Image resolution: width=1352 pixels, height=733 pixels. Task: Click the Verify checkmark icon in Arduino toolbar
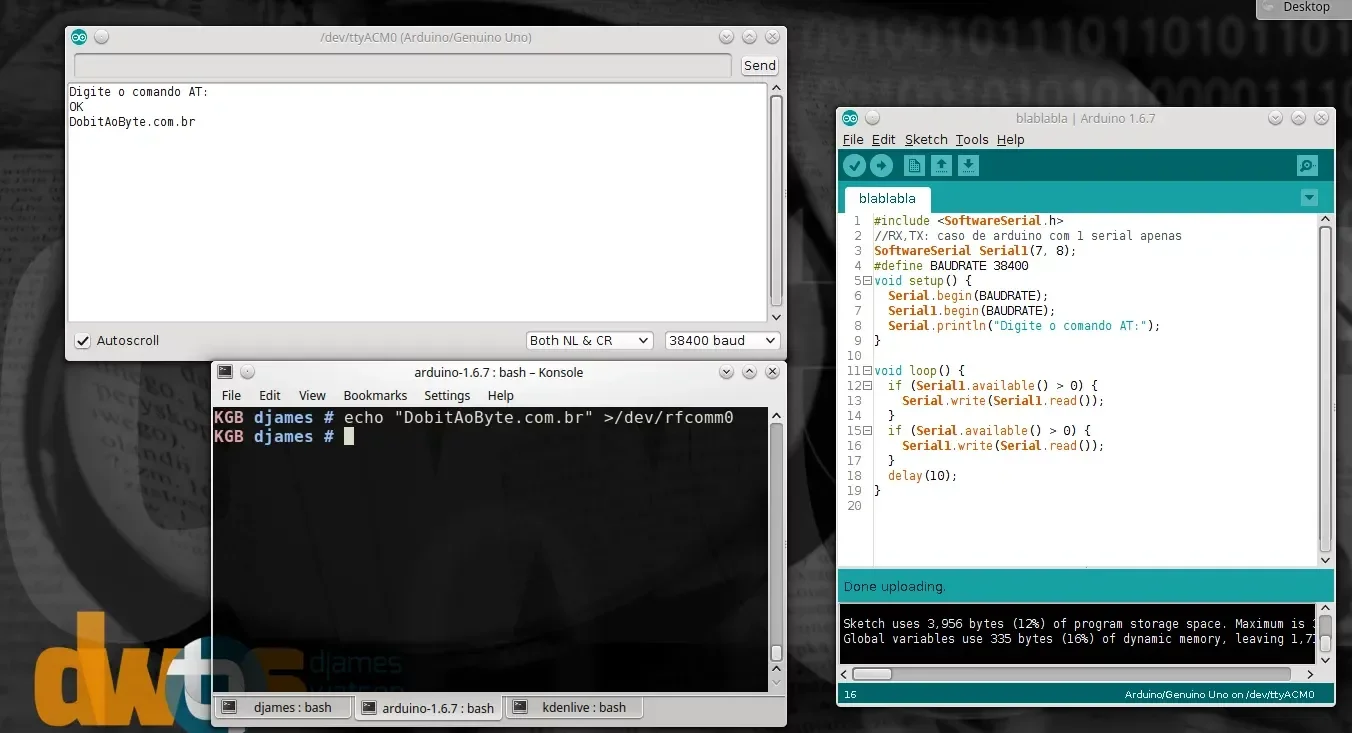tap(854, 166)
